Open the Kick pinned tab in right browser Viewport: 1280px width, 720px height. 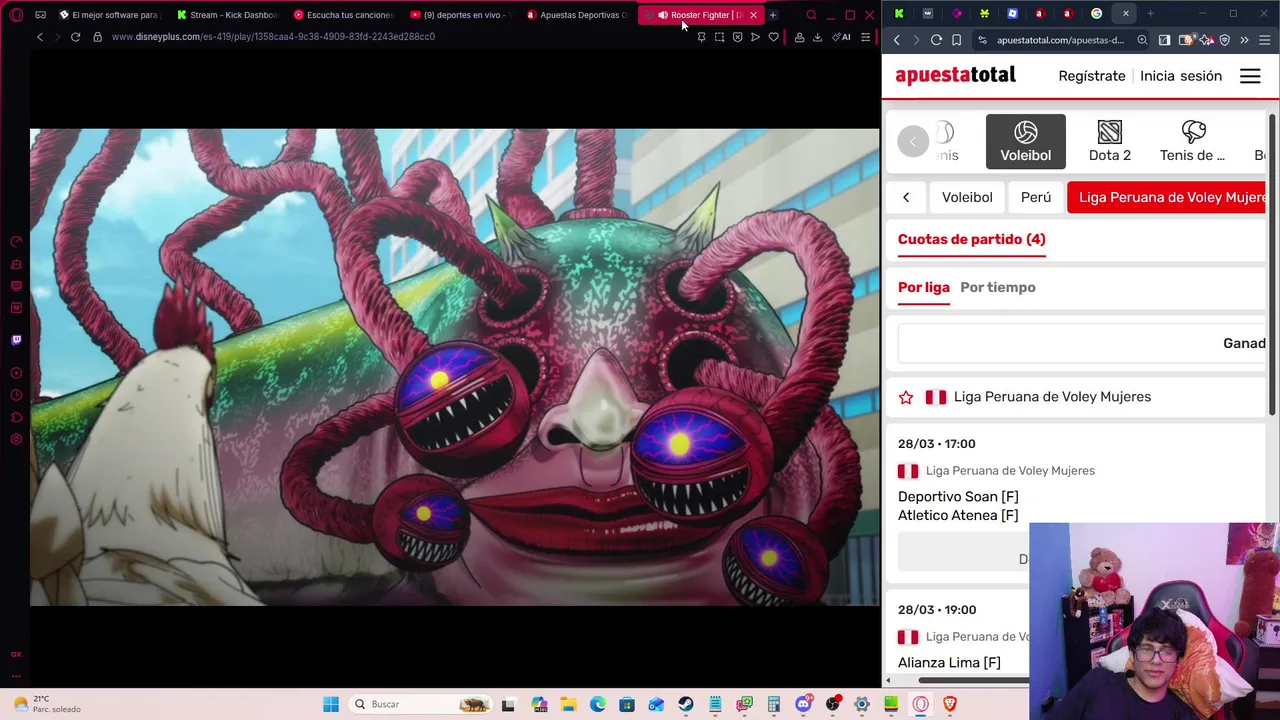(x=899, y=14)
